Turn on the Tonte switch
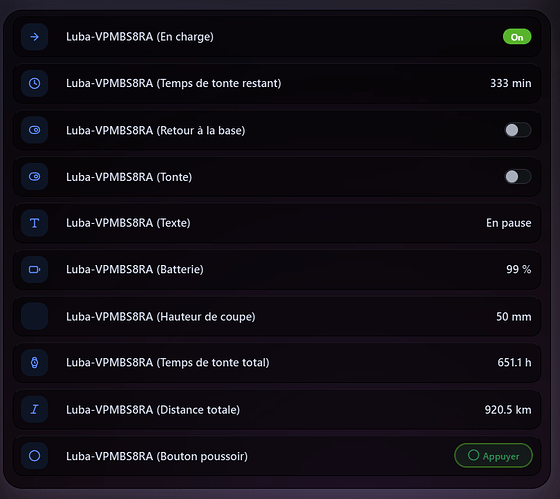This screenshot has width=560, height=499. click(518, 176)
